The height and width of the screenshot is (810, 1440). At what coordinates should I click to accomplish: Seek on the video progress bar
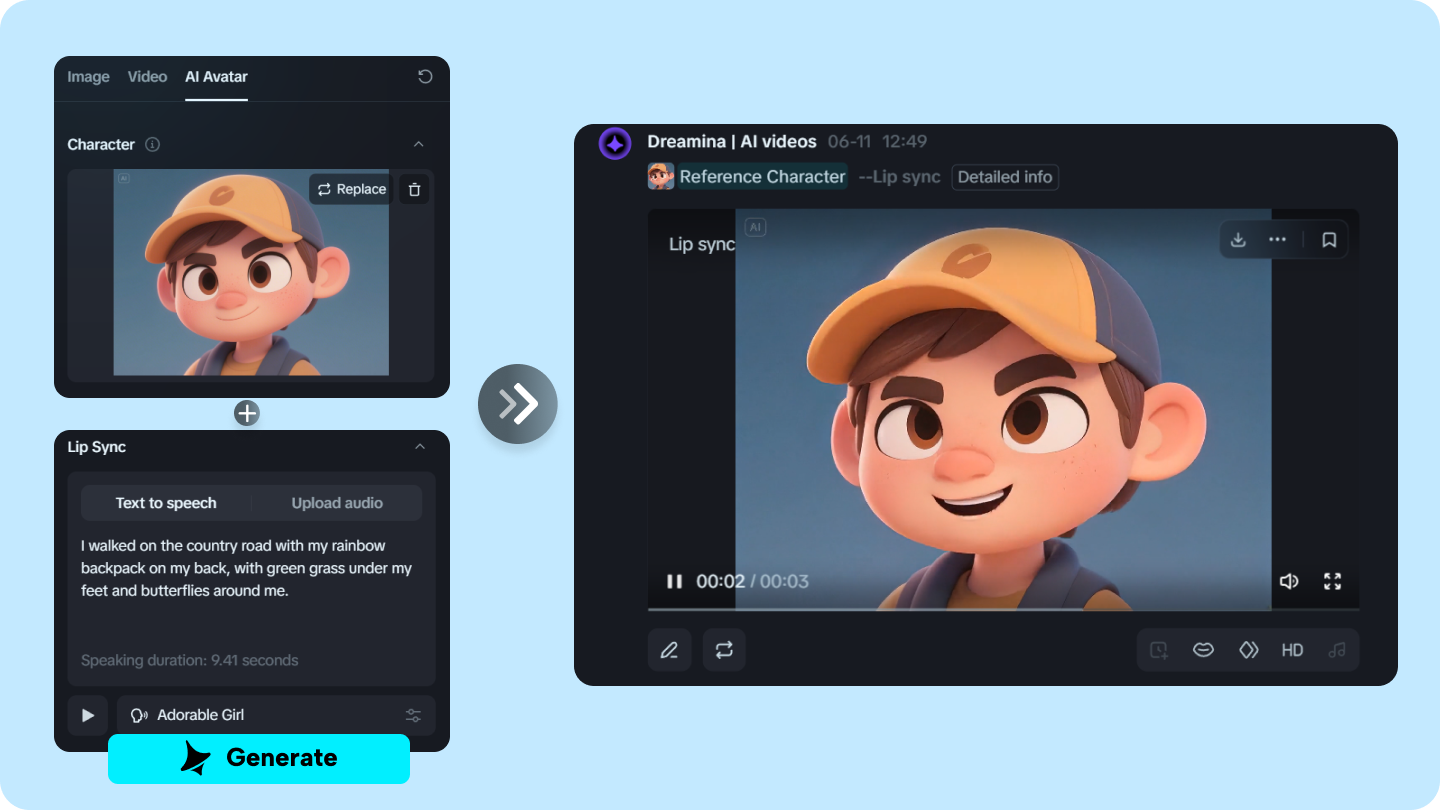pyautogui.click(x=1003, y=608)
